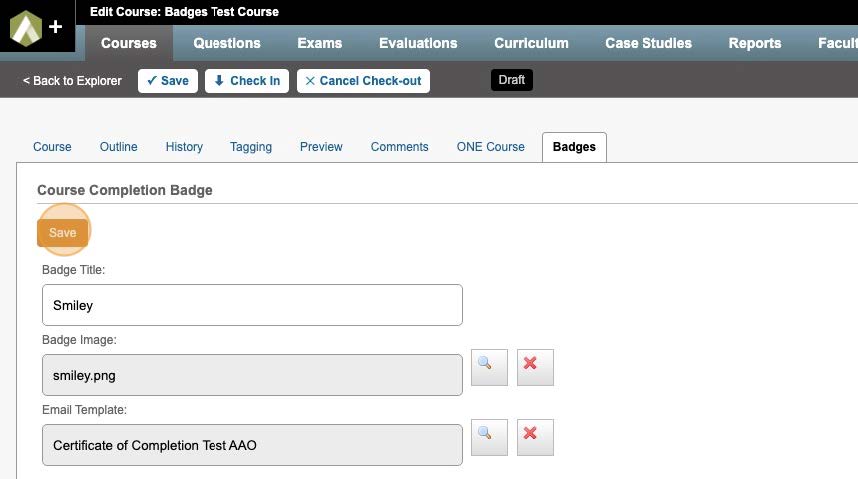Click the app logo icon
This screenshot has height=479, width=858.
click(26, 28)
